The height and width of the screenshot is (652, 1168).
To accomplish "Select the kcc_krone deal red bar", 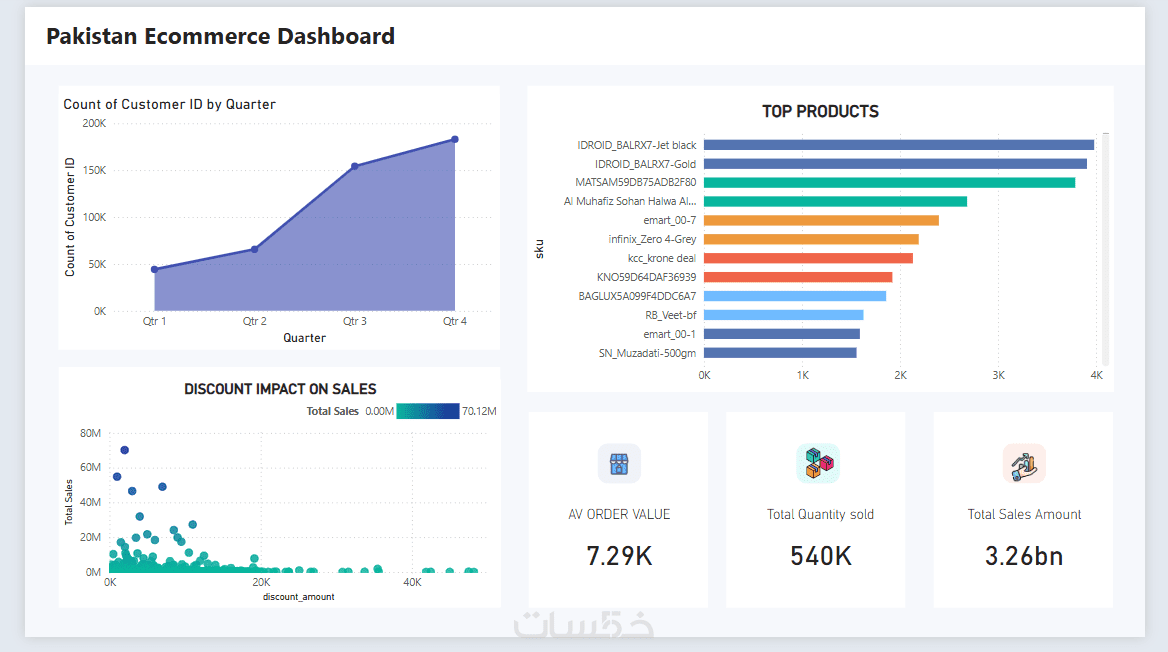I will (x=808, y=258).
